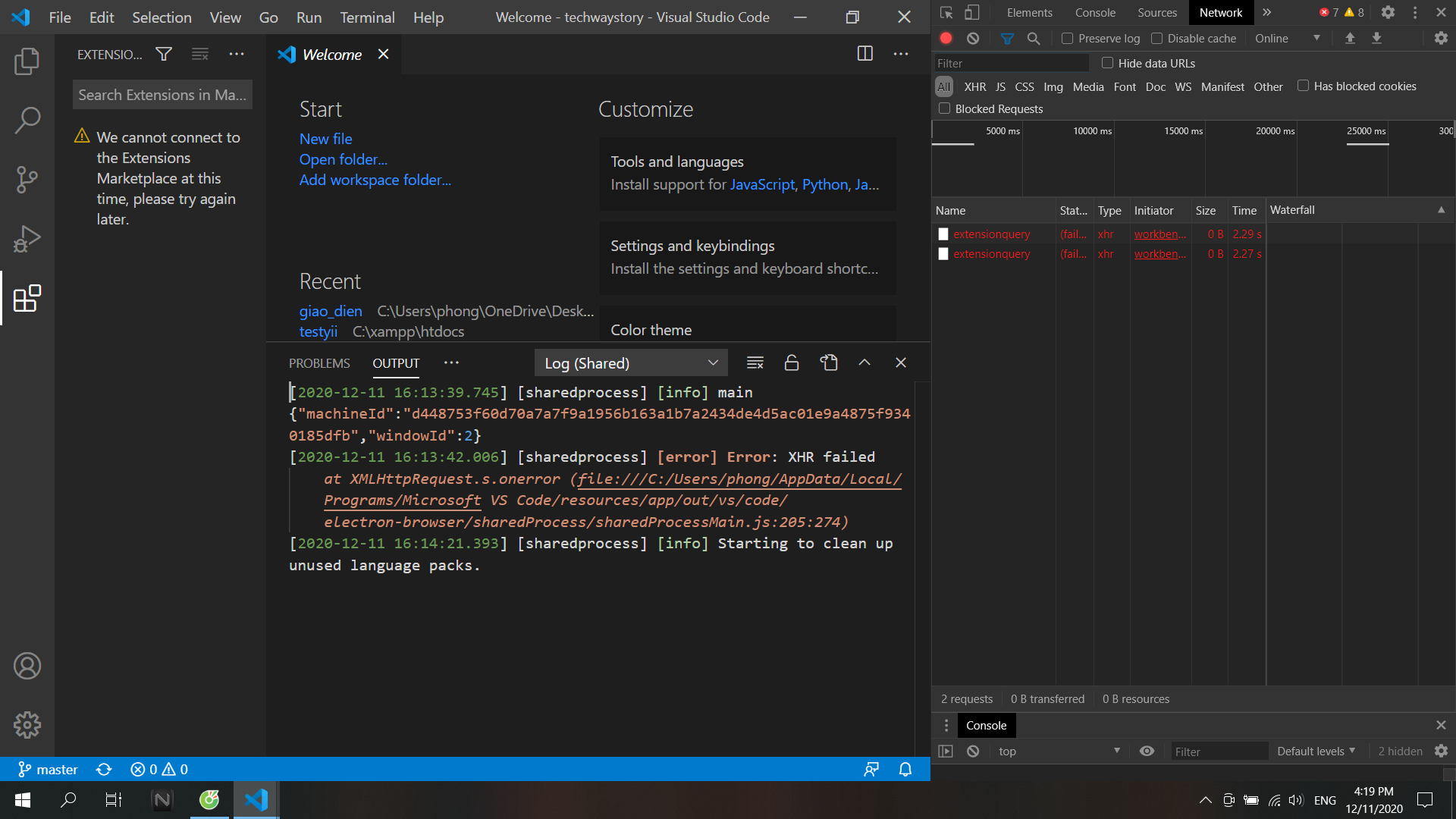Click the New file link
This screenshot has width=1456, height=819.
pyautogui.click(x=325, y=139)
